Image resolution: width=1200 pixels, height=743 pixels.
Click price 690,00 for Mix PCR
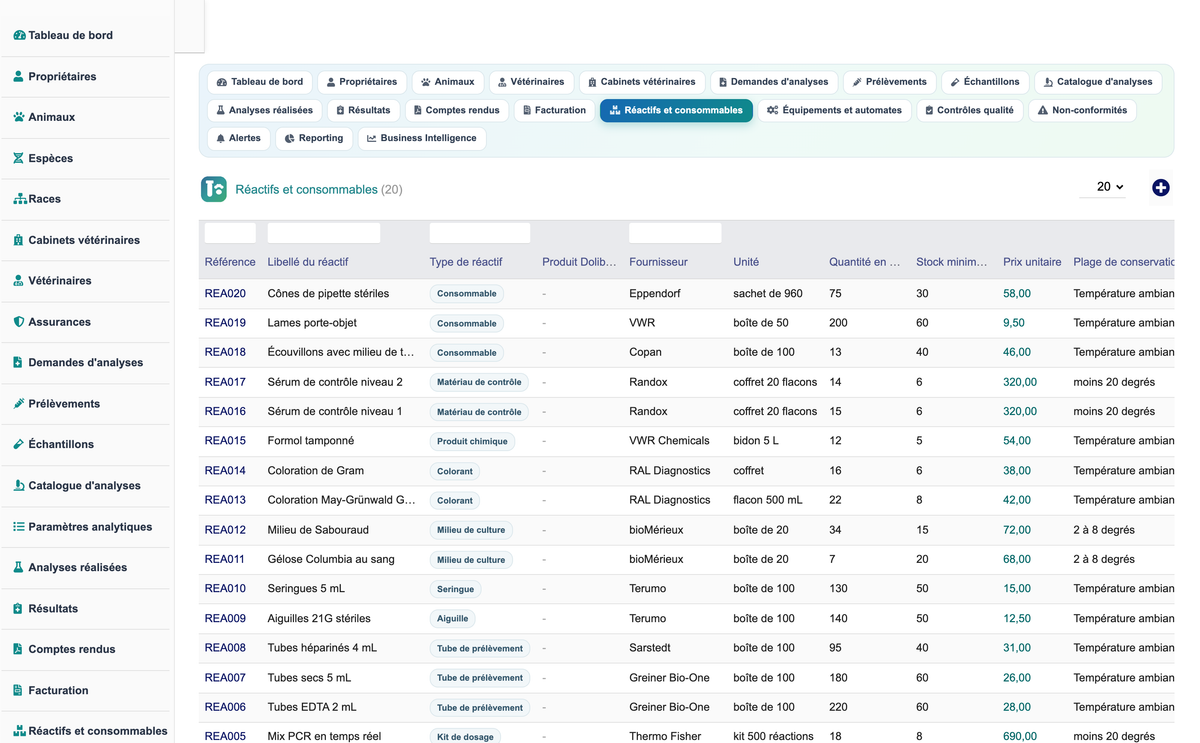tap(1020, 737)
